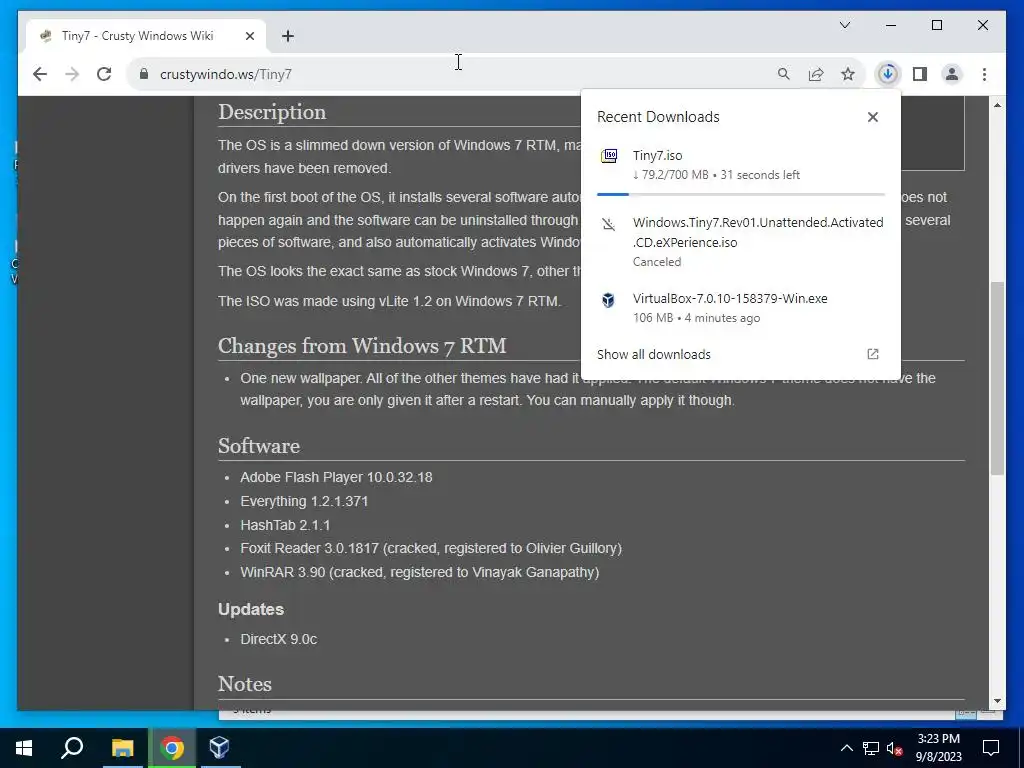Click the DirectX 9.0c list item
Viewport: 1024px width, 768px height.
point(279,639)
